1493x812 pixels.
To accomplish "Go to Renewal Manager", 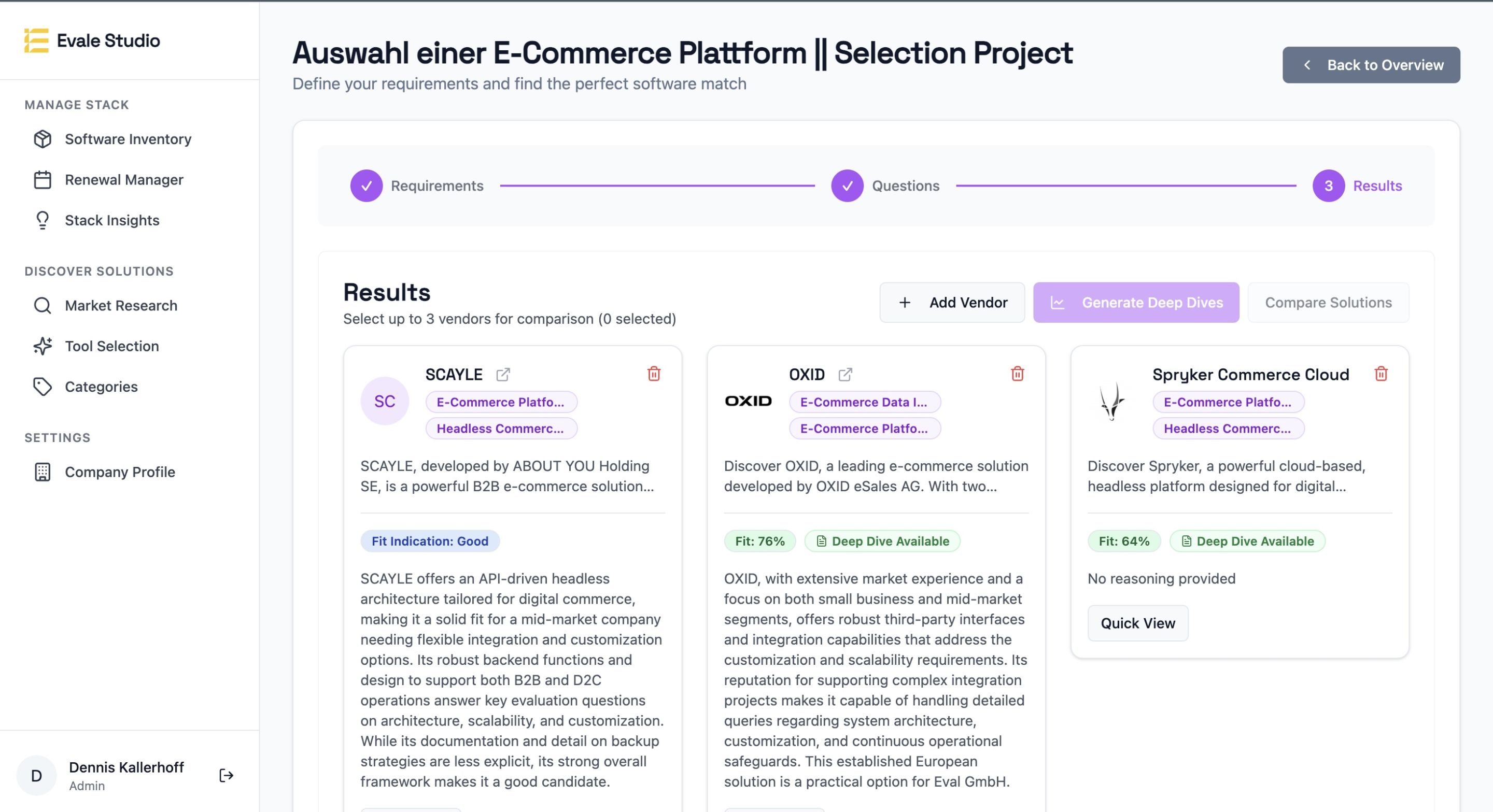I will pyautogui.click(x=123, y=179).
